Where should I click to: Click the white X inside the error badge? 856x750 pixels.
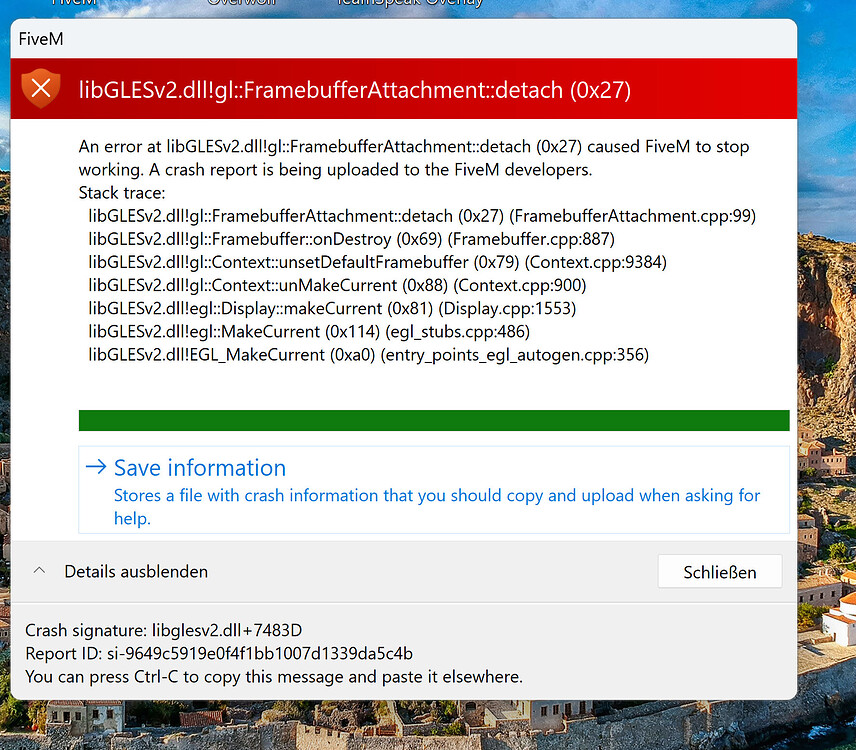(40, 85)
